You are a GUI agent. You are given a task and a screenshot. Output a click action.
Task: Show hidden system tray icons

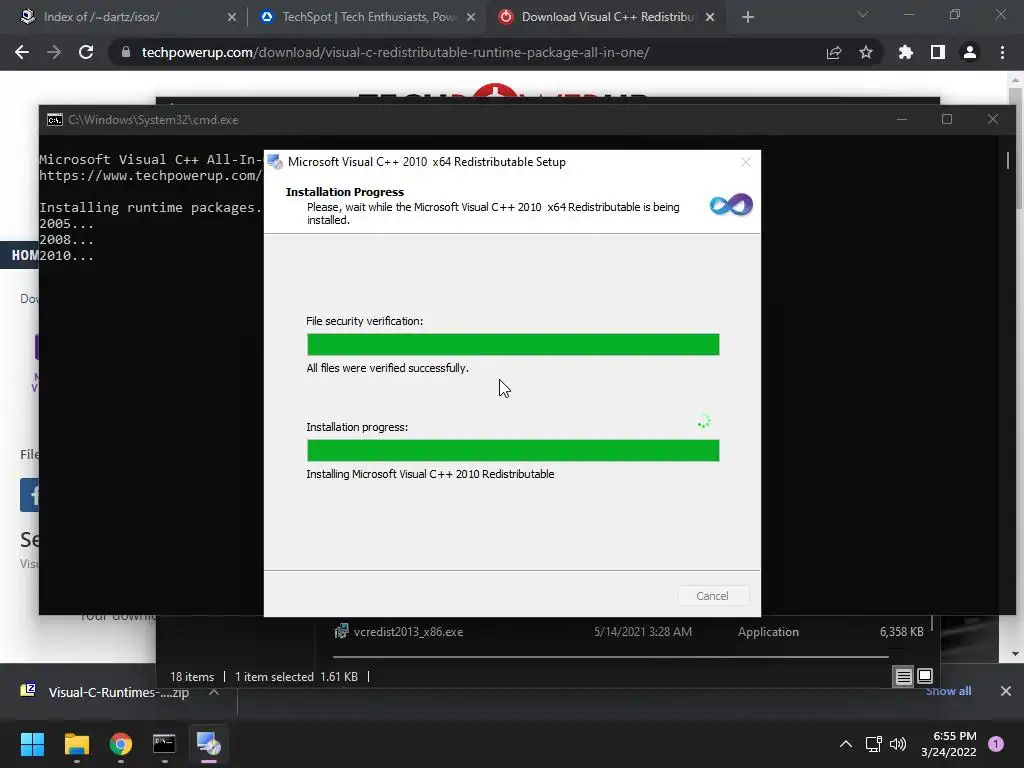[846, 744]
